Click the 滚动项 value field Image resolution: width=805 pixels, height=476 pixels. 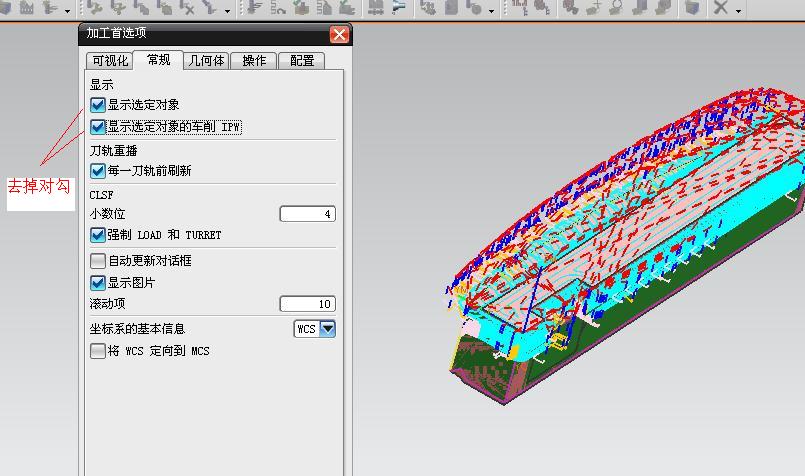(x=308, y=304)
